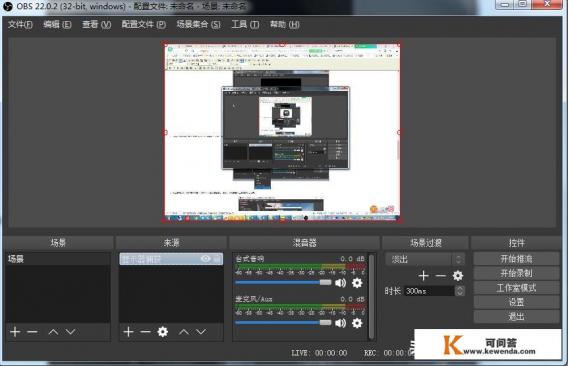
Task: Click the 来源 panel header
Action: tap(171, 242)
